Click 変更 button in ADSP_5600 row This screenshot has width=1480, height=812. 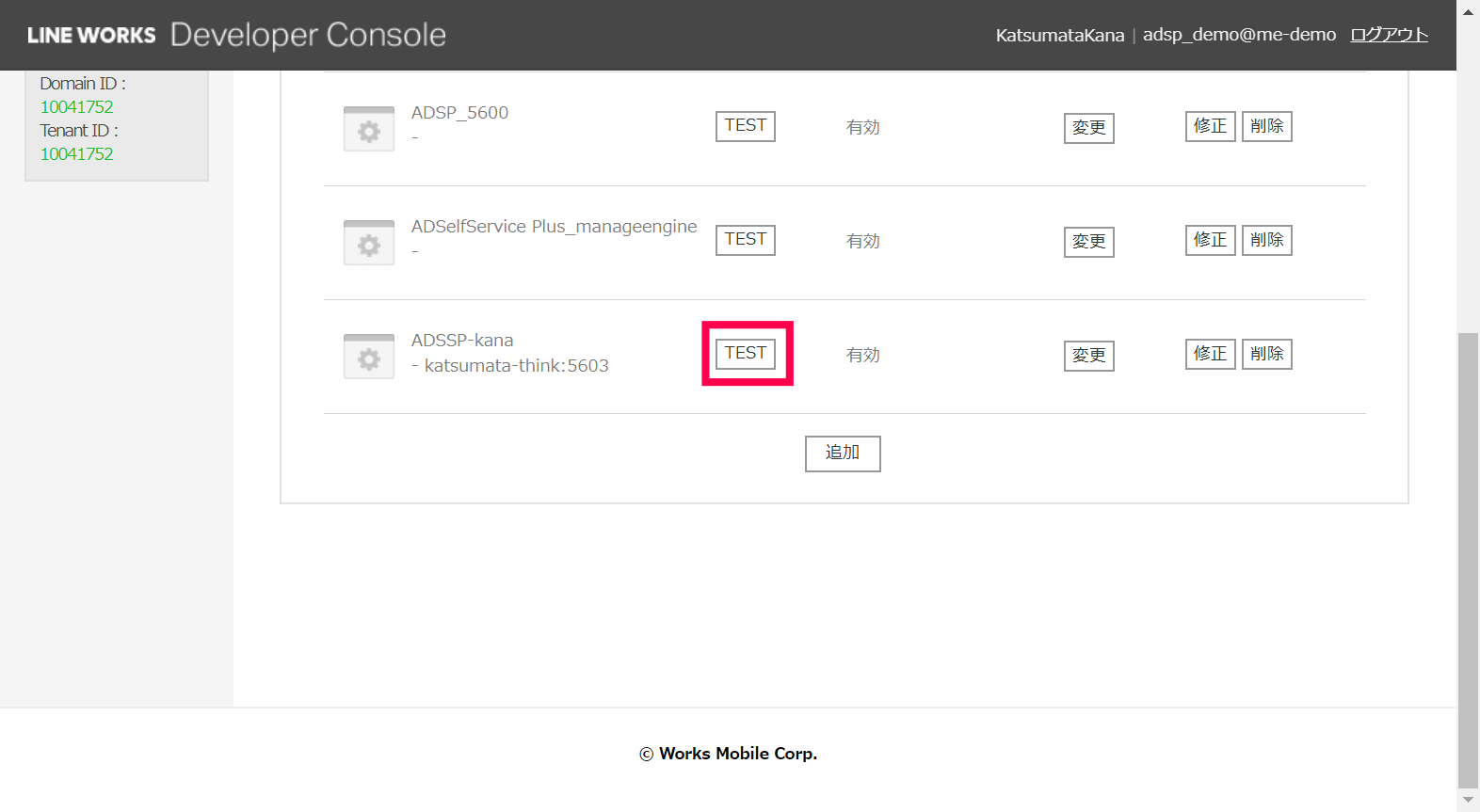pyautogui.click(x=1088, y=128)
